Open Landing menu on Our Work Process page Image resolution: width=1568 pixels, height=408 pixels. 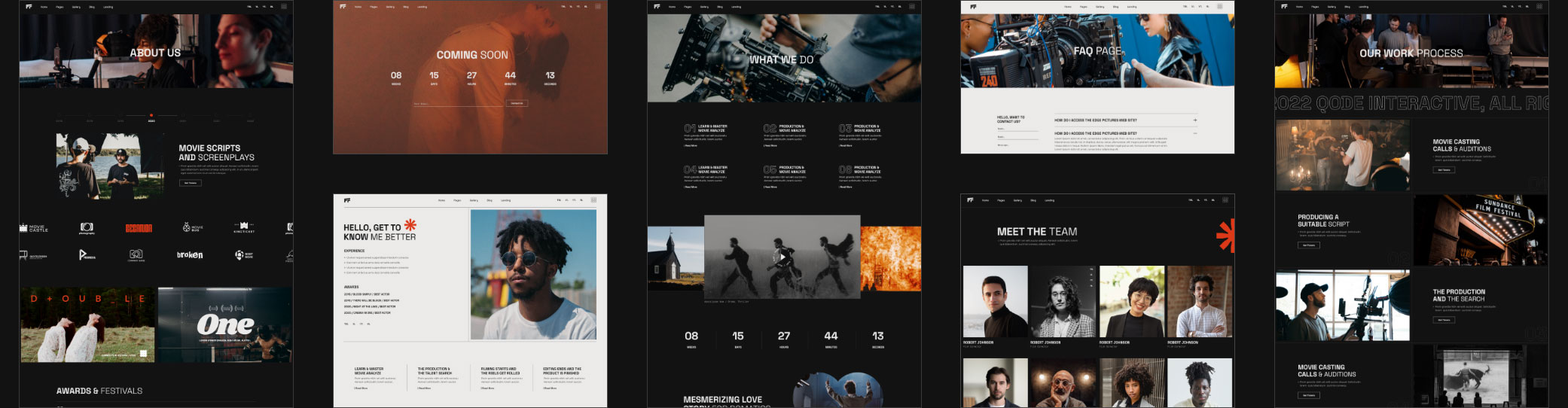click(1364, 7)
